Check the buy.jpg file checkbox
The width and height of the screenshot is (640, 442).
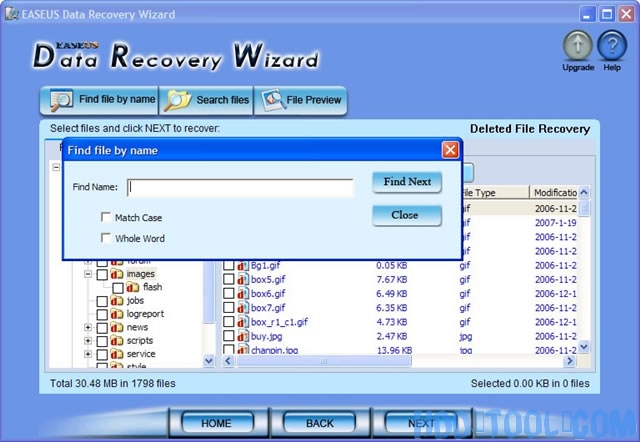[229, 336]
